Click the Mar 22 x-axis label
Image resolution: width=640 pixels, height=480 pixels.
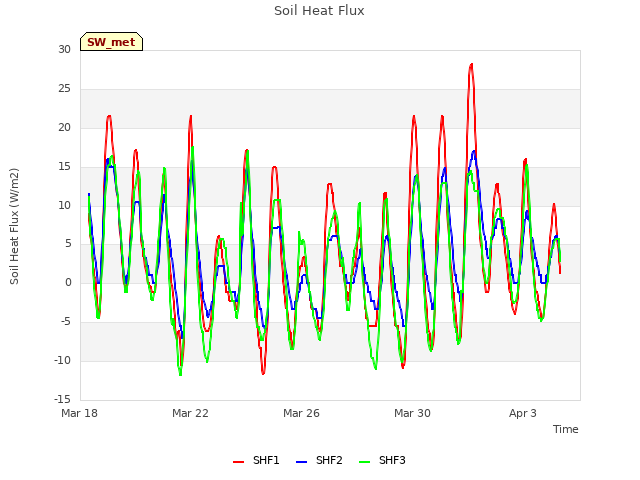[190, 413]
